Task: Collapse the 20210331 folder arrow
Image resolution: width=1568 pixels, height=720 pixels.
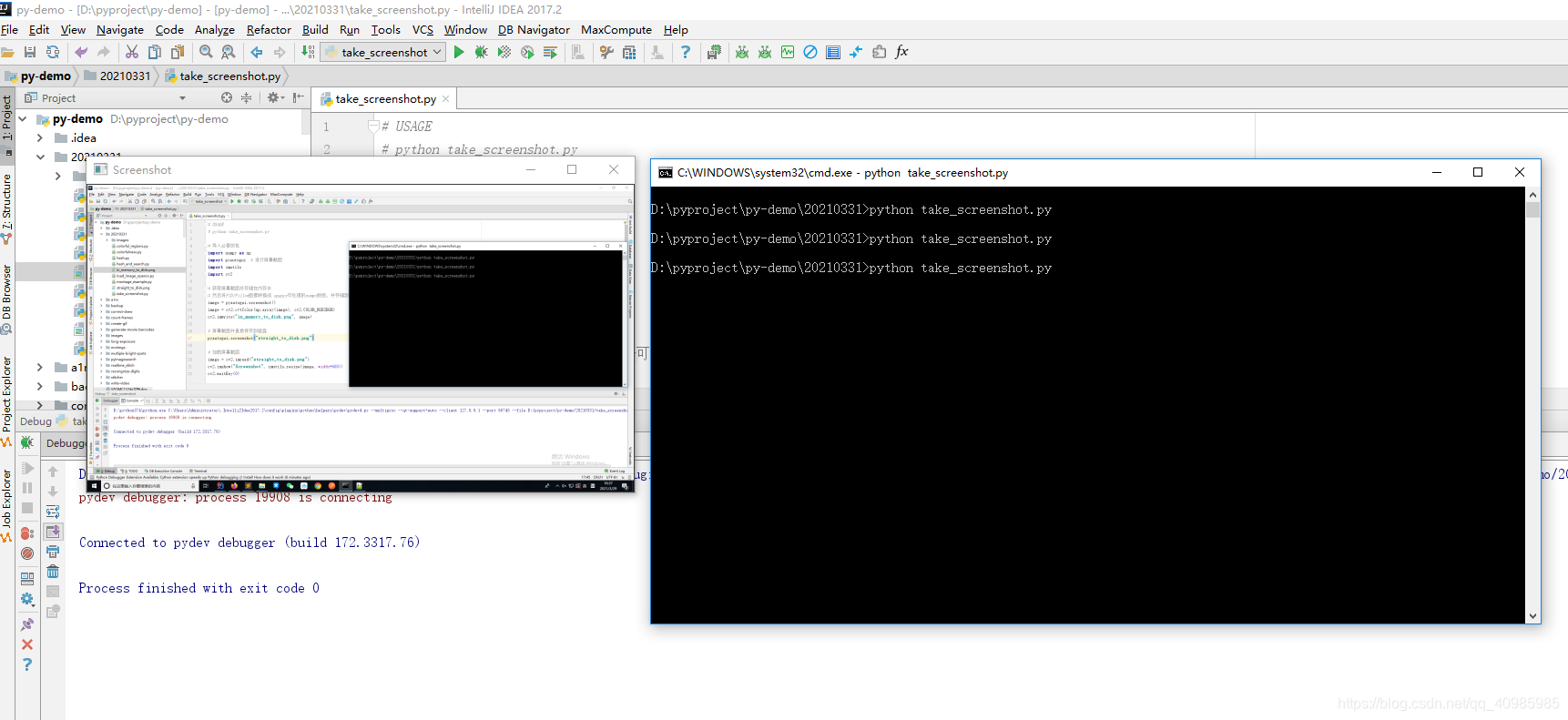Action: coord(39,157)
